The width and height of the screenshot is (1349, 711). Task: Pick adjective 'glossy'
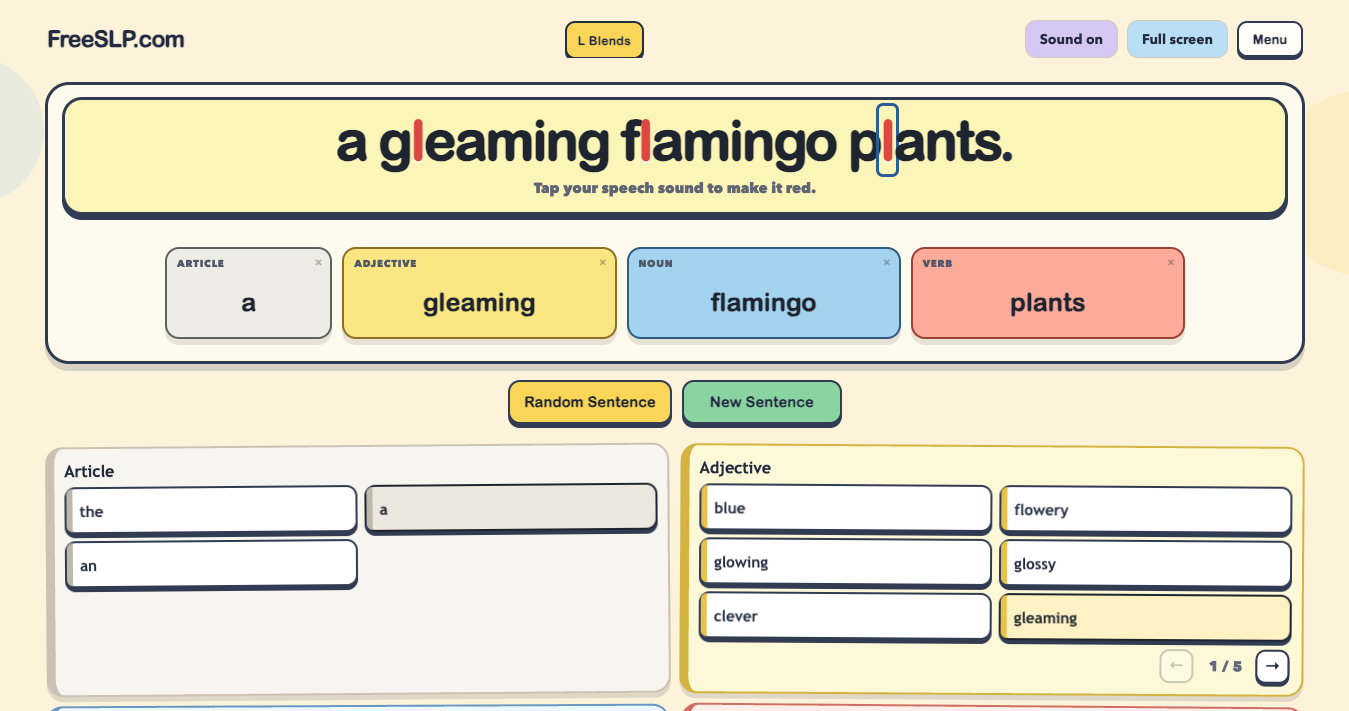tap(1145, 564)
